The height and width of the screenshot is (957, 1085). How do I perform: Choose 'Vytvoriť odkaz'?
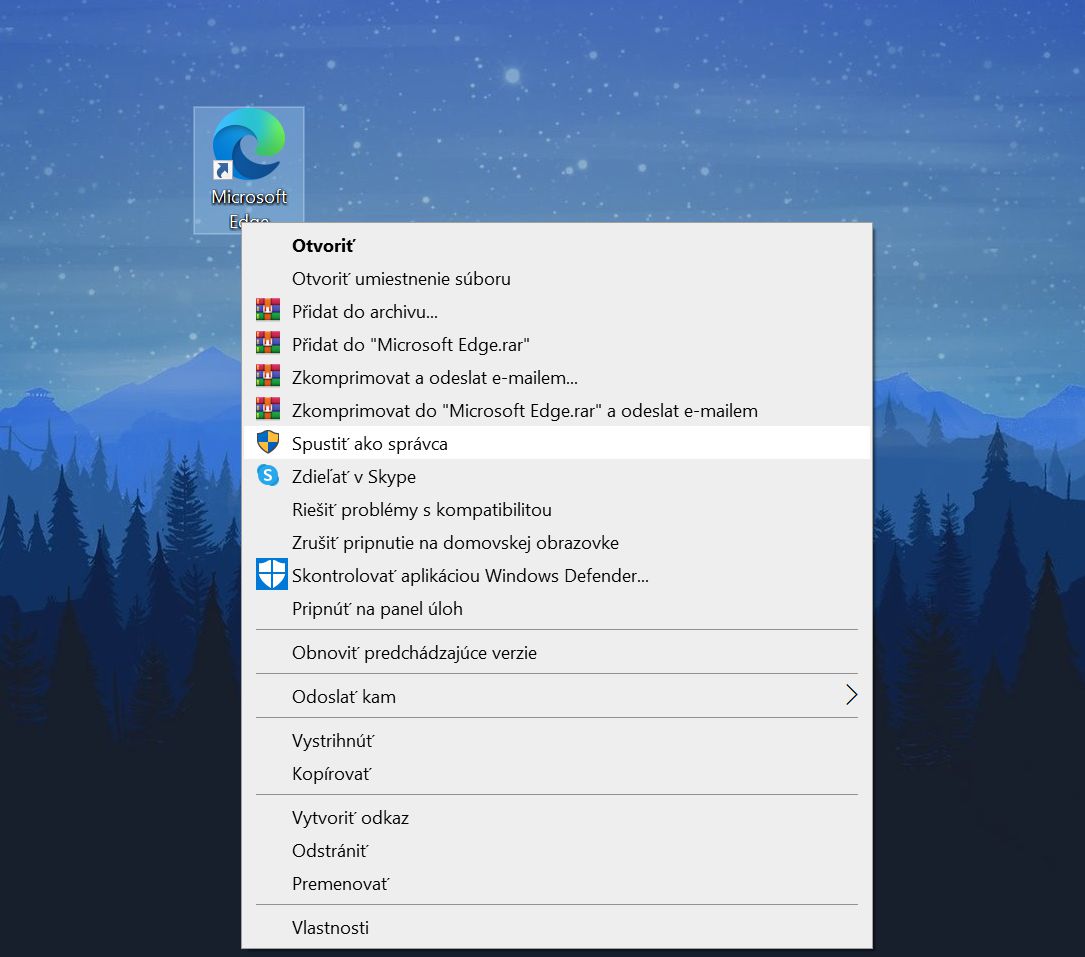(556, 818)
